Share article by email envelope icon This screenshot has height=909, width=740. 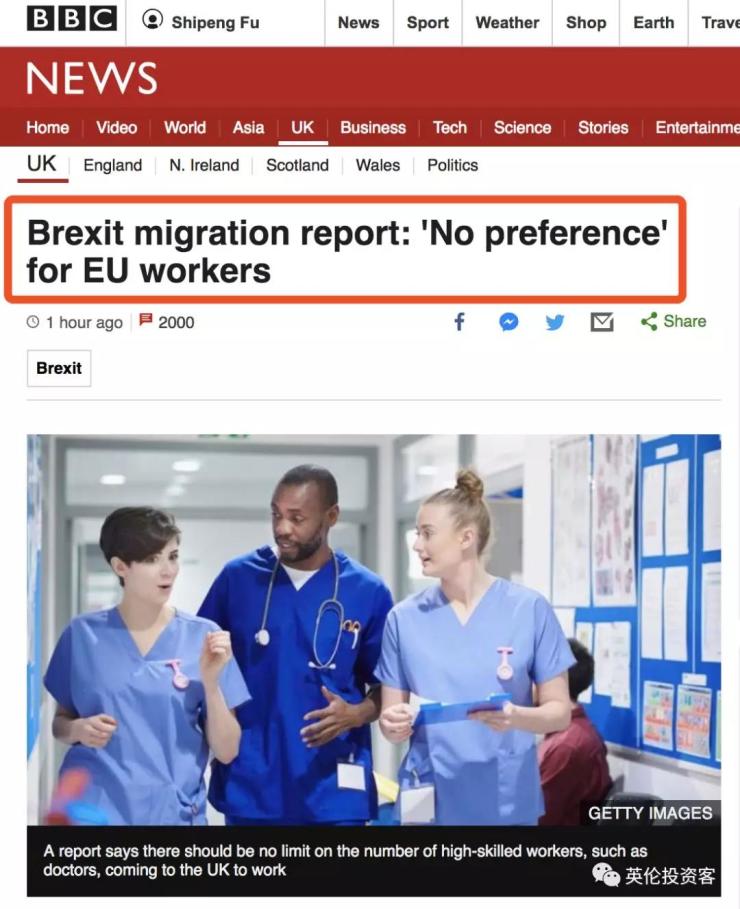[602, 322]
